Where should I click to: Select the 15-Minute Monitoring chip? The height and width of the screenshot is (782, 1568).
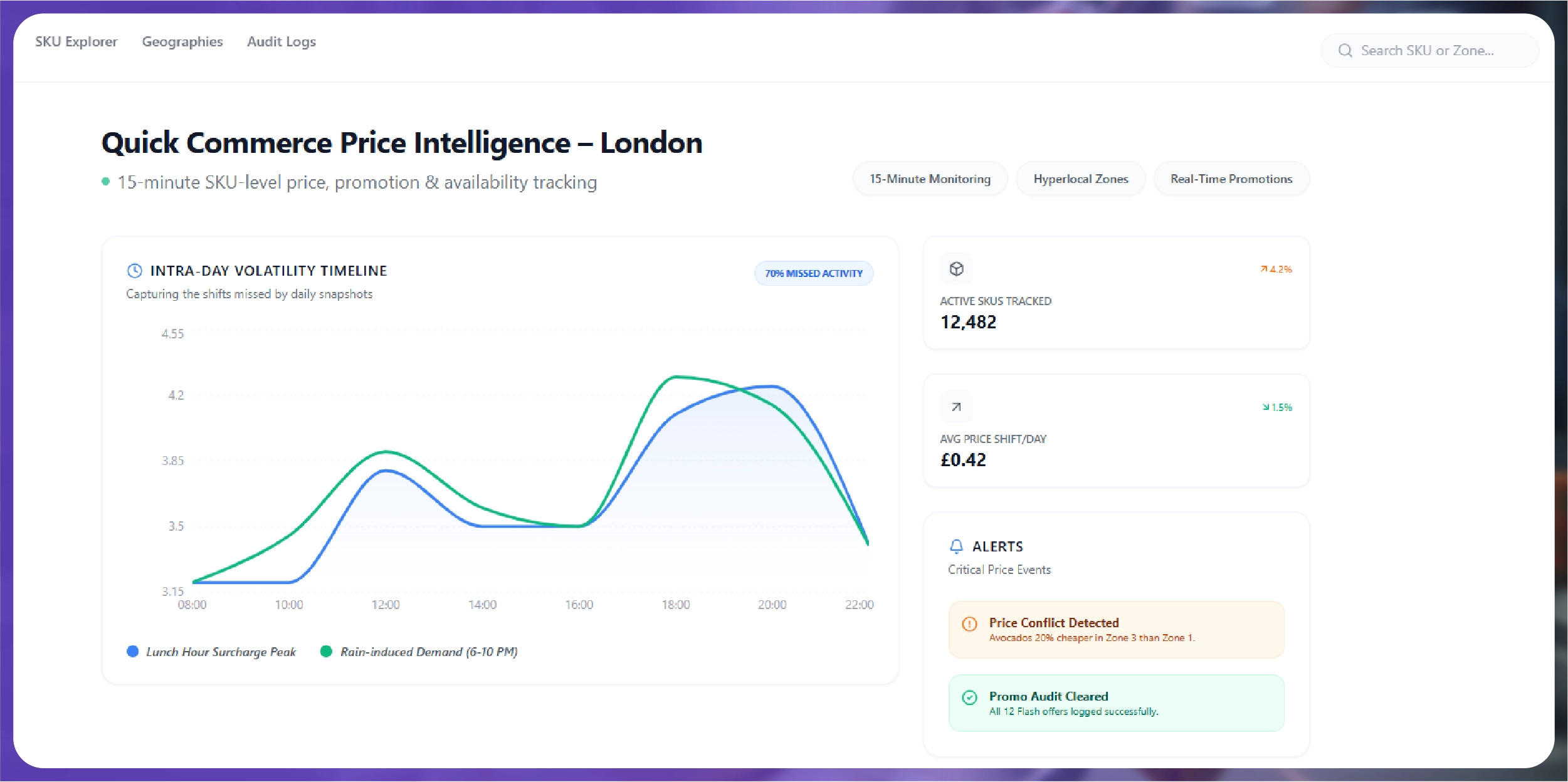[930, 179]
